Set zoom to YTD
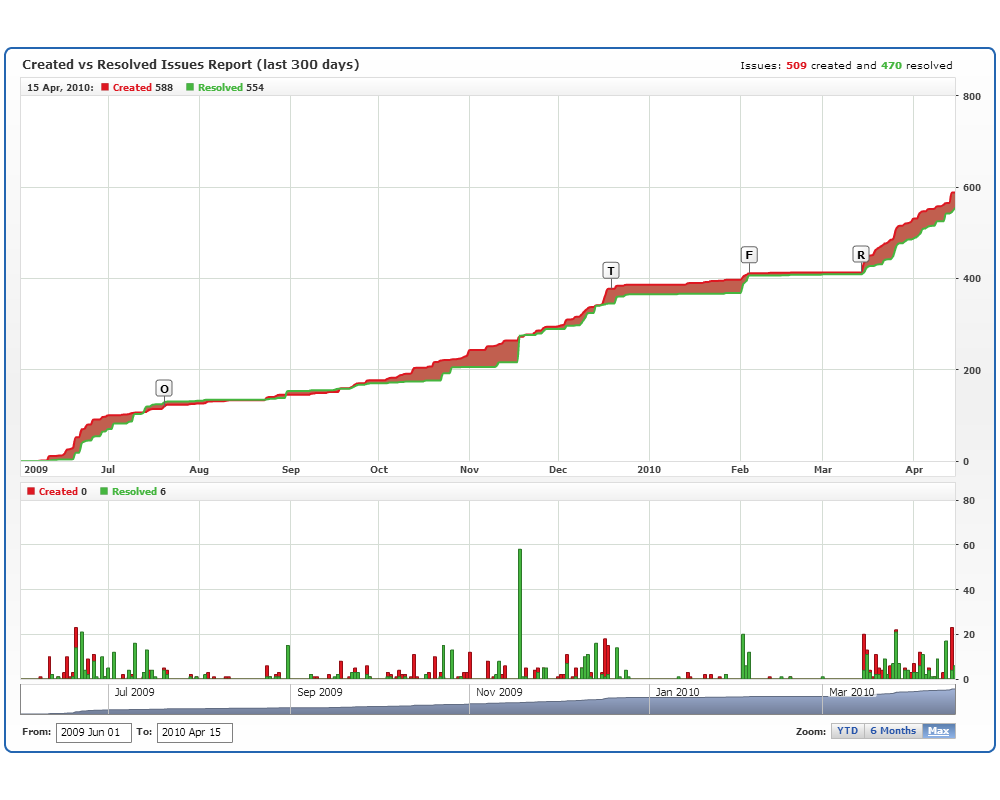This screenshot has width=1000, height=800. (847, 731)
